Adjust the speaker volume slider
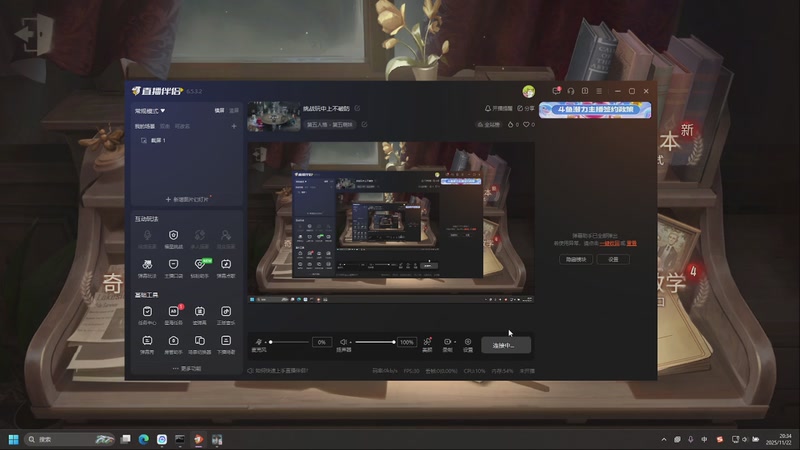 click(374, 342)
